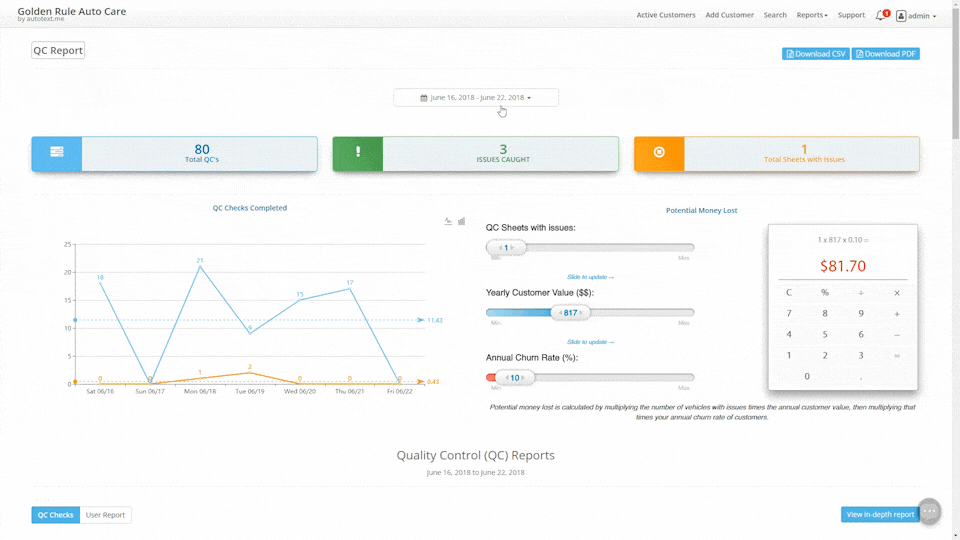The height and width of the screenshot is (540, 960).
Task: Click Golden Rule Auto Care brand link
Action: 72,11
